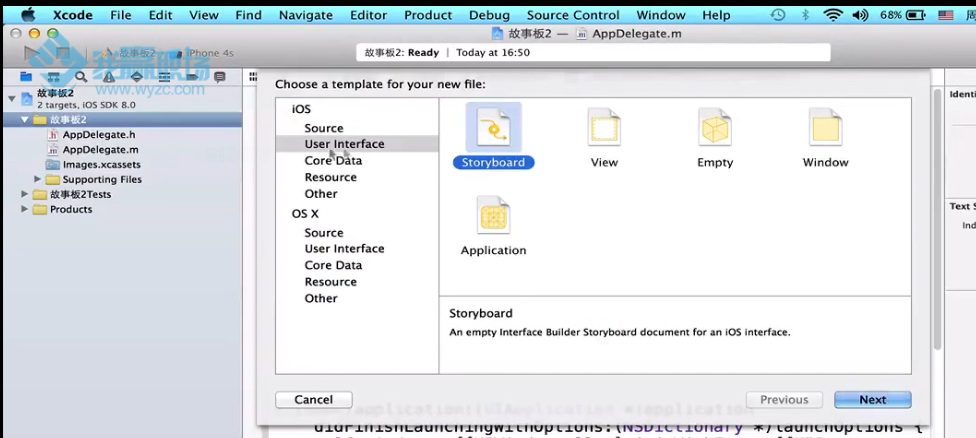This screenshot has width=976, height=438.
Task: Click the window title AppDelegate.m
Action: (x=636, y=34)
